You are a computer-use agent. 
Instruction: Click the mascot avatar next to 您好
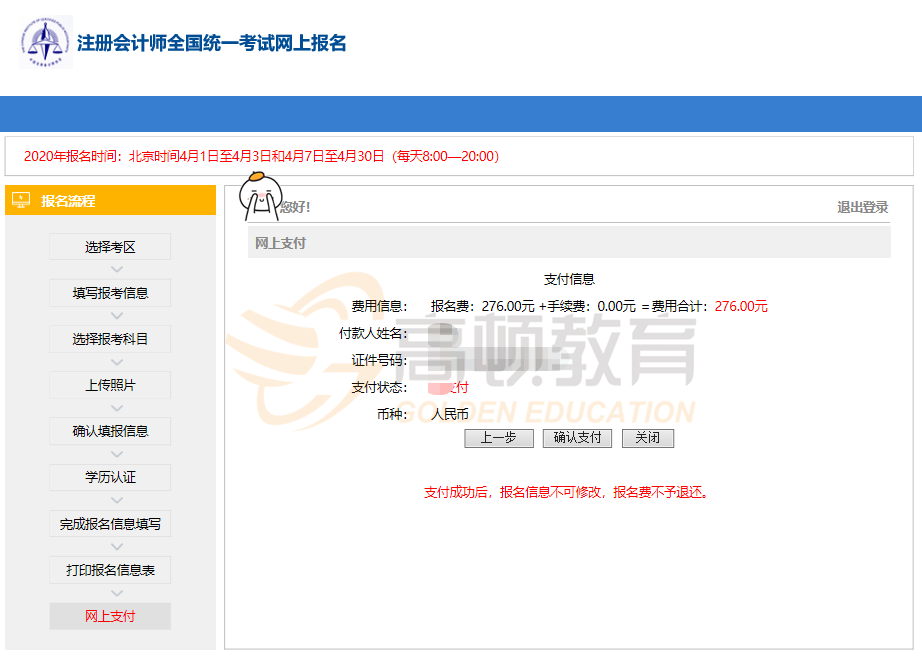(260, 196)
